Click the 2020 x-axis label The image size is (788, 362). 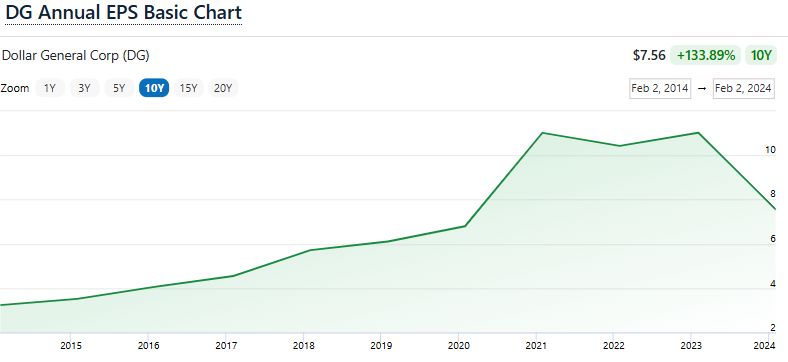pyautogui.click(x=458, y=346)
